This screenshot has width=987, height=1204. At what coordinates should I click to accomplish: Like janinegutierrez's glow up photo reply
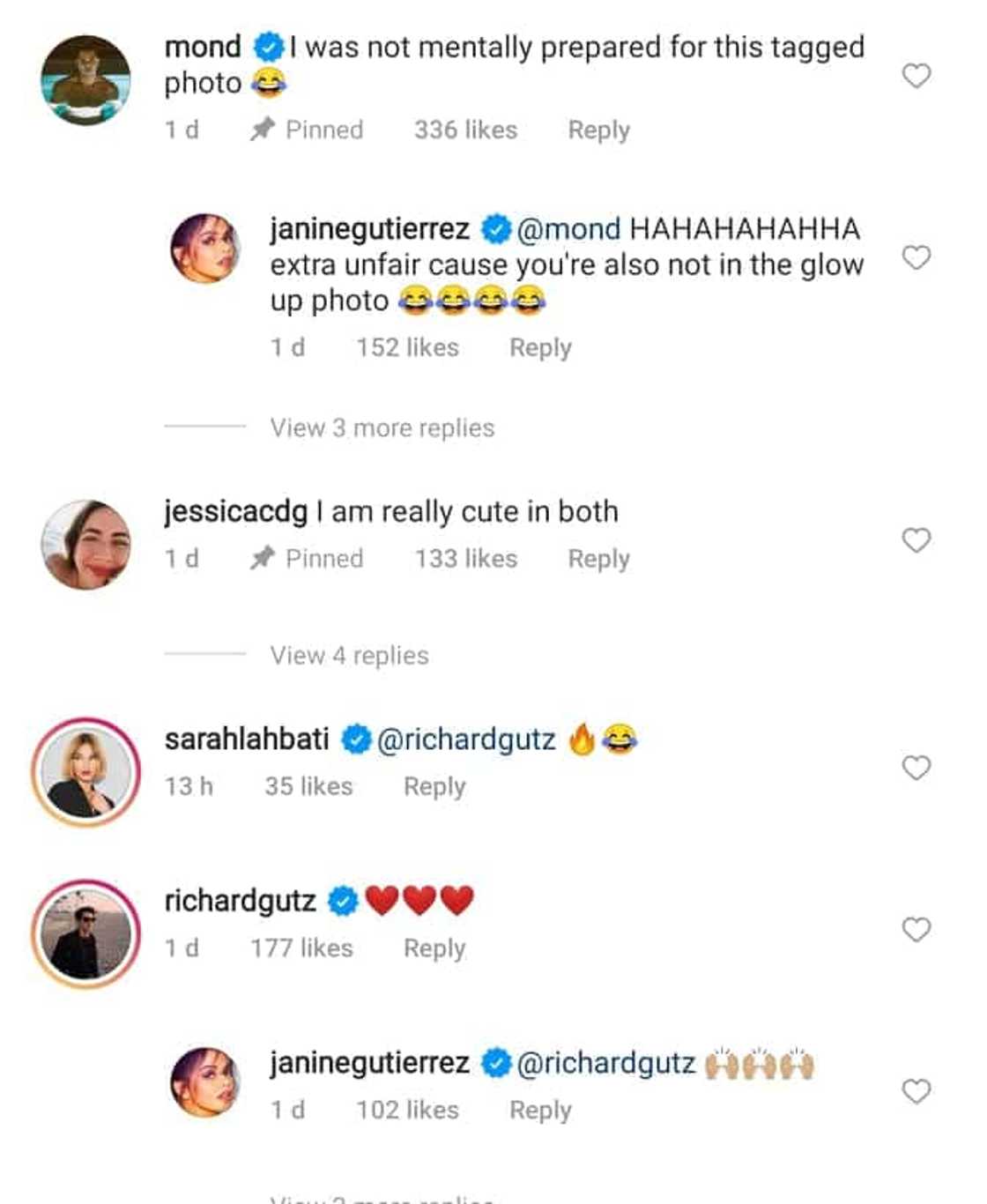click(x=916, y=257)
